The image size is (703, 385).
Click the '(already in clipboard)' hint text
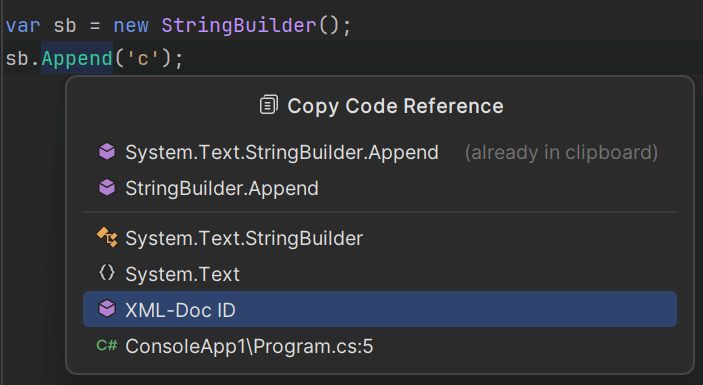click(561, 152)
